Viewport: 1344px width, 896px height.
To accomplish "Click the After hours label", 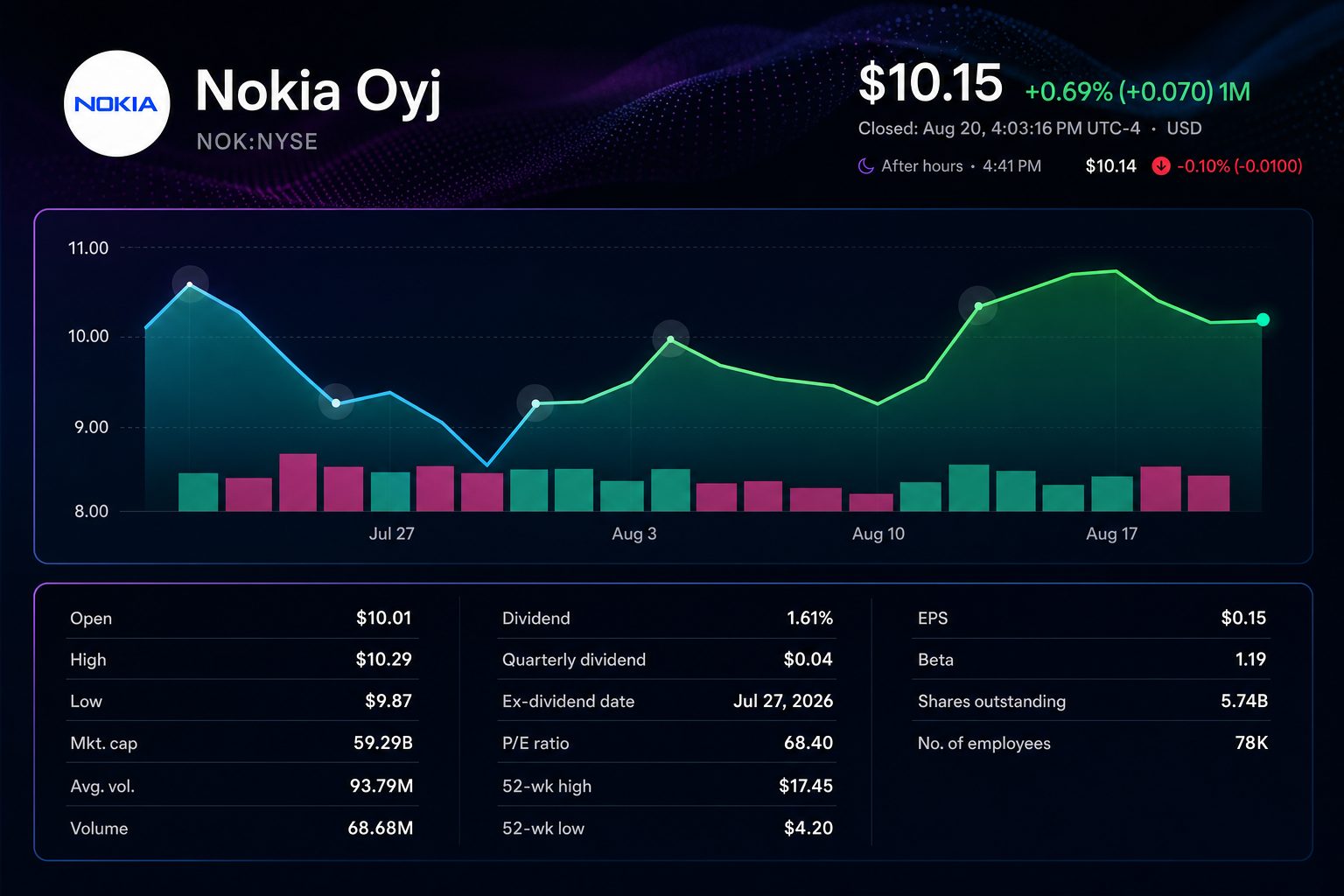I will (922, 166).
